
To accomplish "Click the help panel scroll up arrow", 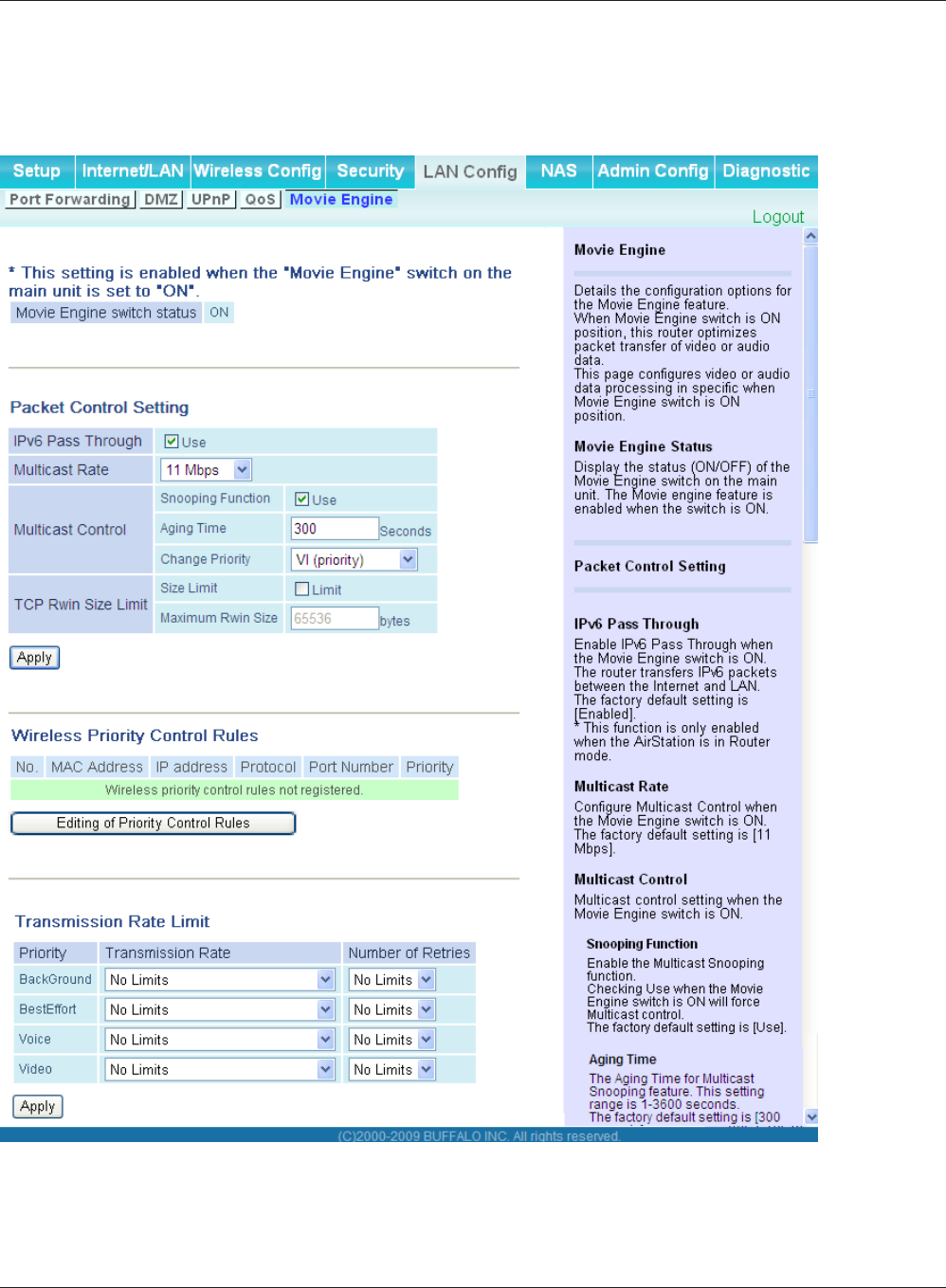I will (810, 236).
